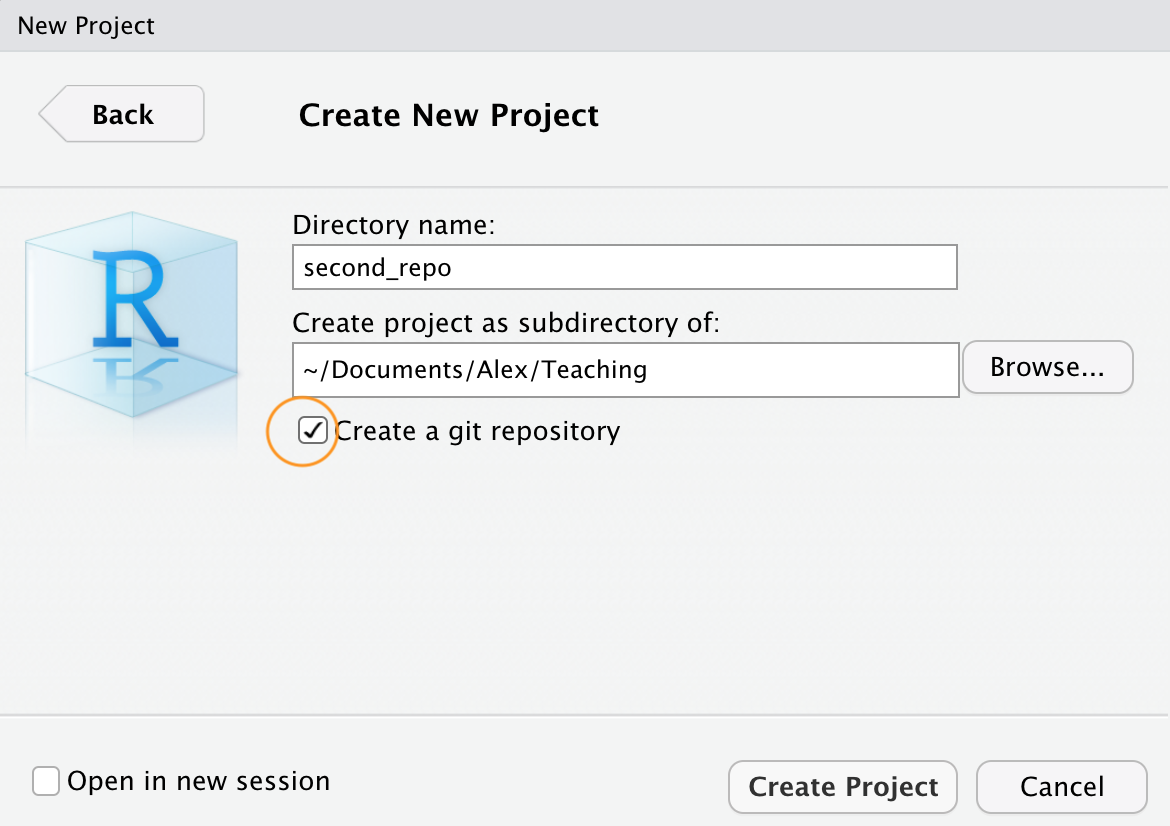Place cursor in the second_repo text
The height and width of the screenshot is (826, 1170).
click(377, 268)
